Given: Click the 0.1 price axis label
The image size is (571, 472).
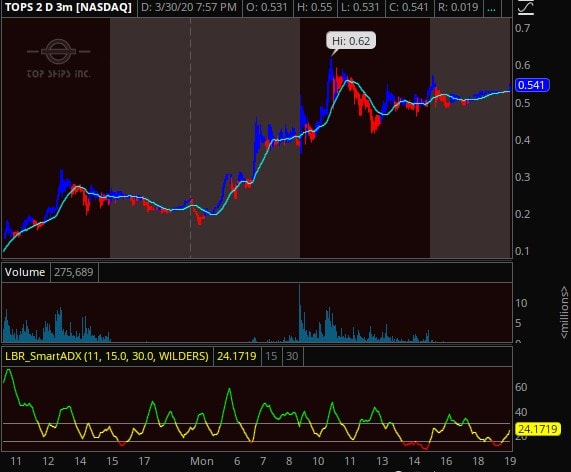Looking at the screenshot, I should point(522,251).
